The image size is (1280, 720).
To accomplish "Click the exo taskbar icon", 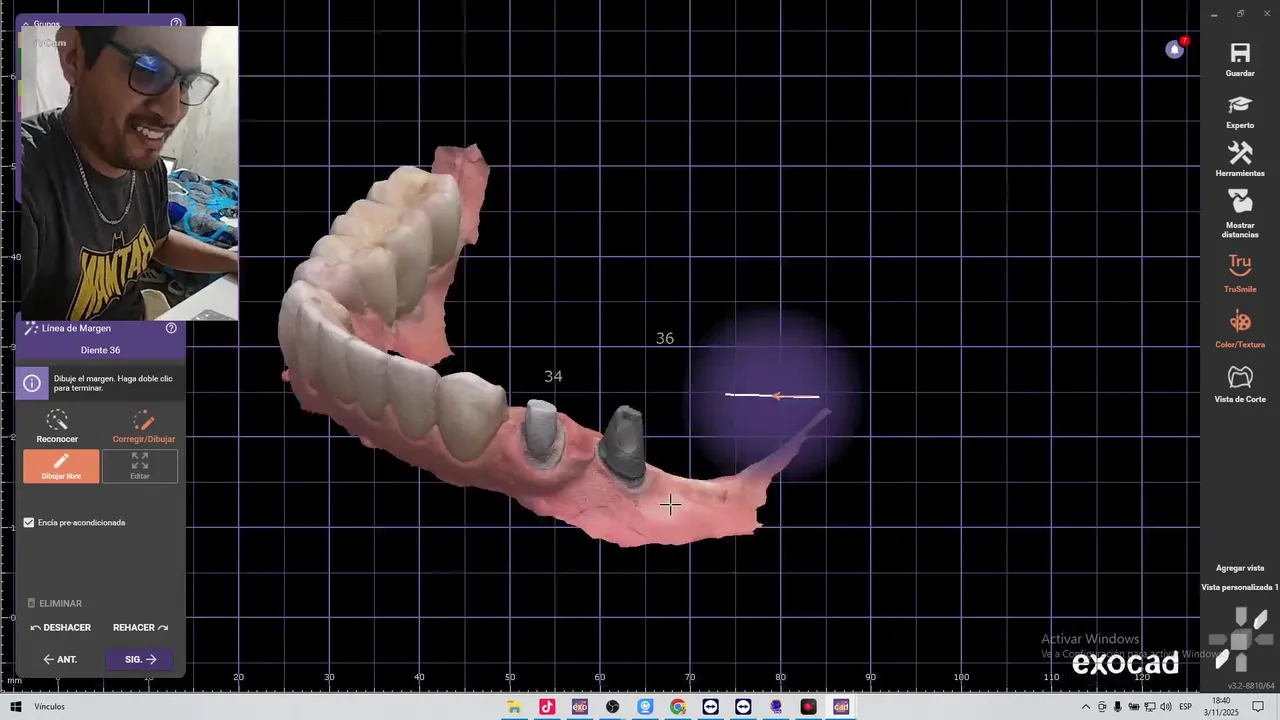I will click(x=580, y=707).
